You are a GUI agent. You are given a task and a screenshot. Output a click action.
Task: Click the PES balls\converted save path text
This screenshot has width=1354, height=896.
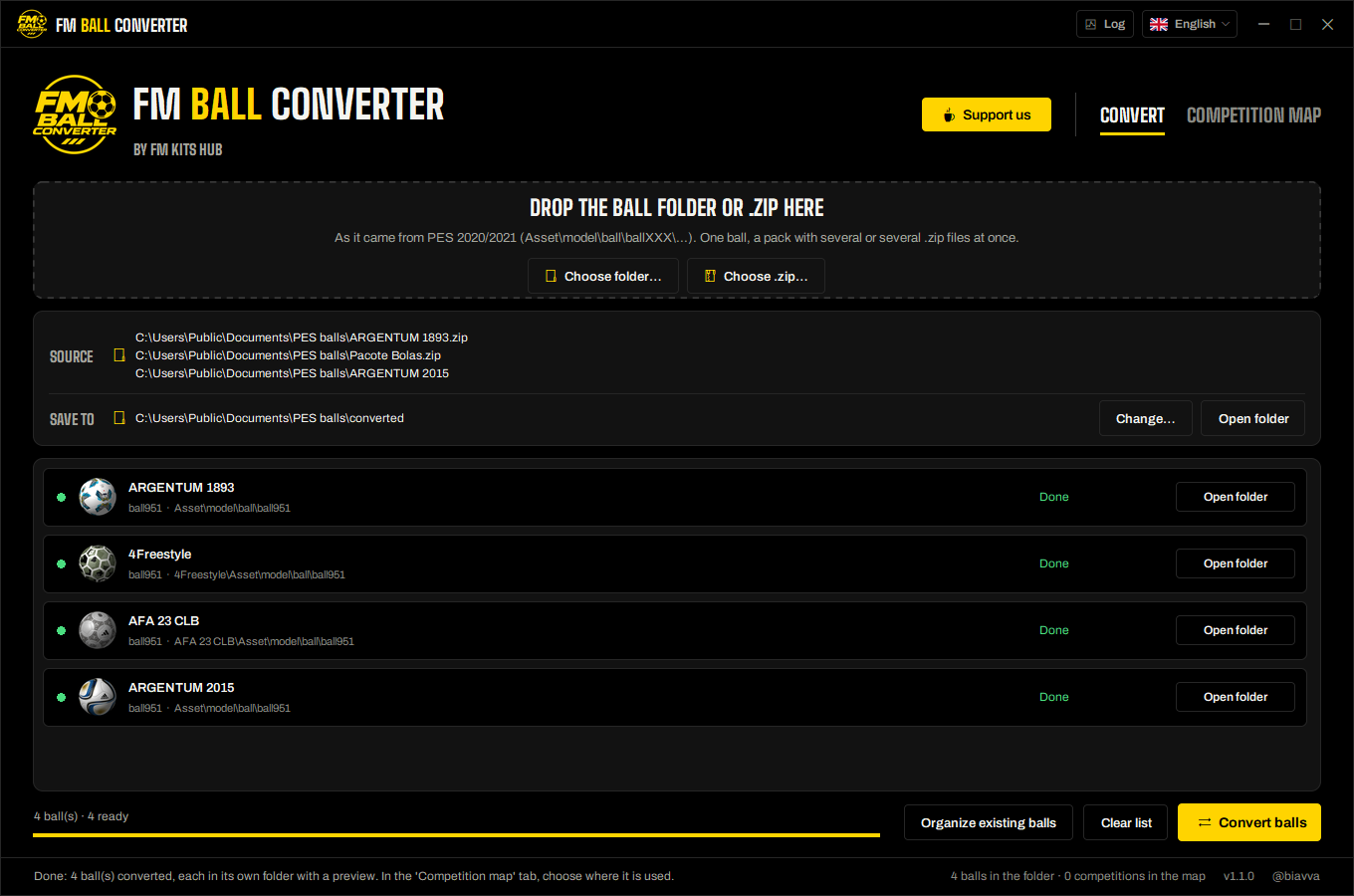click(x=270, y=418)
